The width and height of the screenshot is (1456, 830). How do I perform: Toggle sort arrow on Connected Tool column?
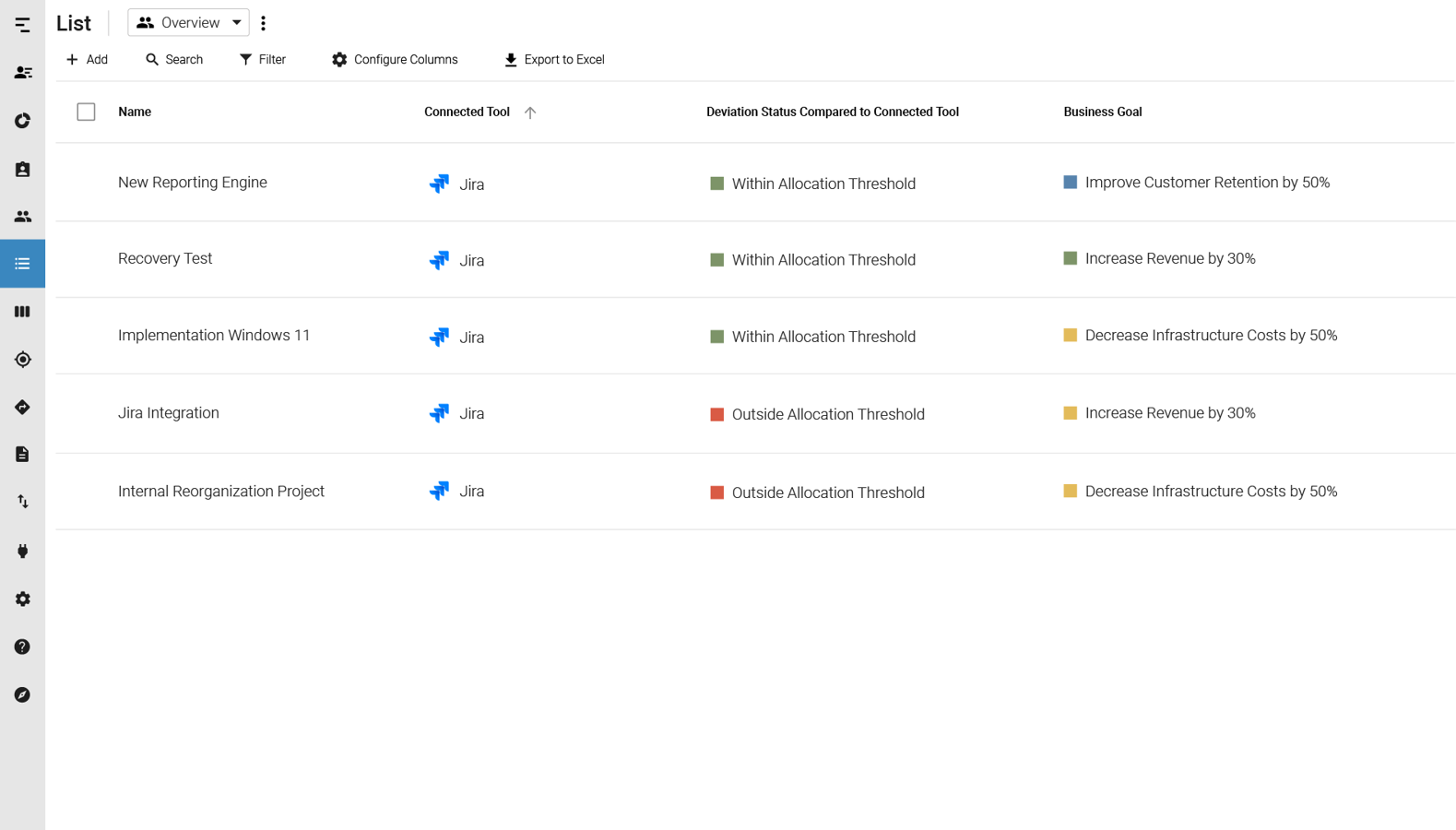(530, 113)
